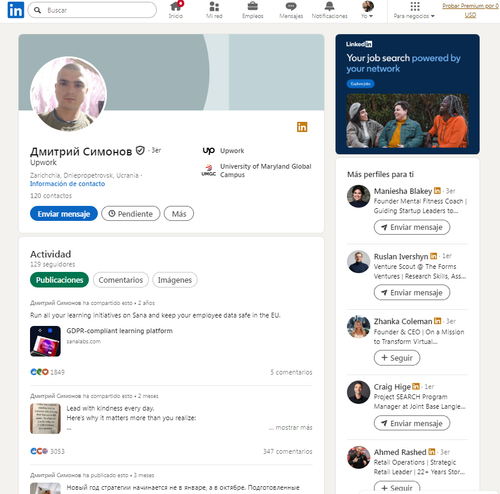Open Probar Premium link

(x=470, y=10)
